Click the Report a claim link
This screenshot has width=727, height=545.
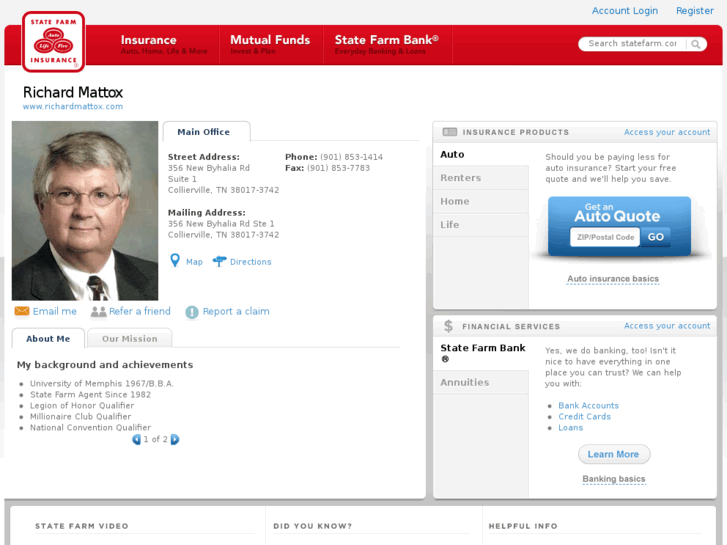236,311
